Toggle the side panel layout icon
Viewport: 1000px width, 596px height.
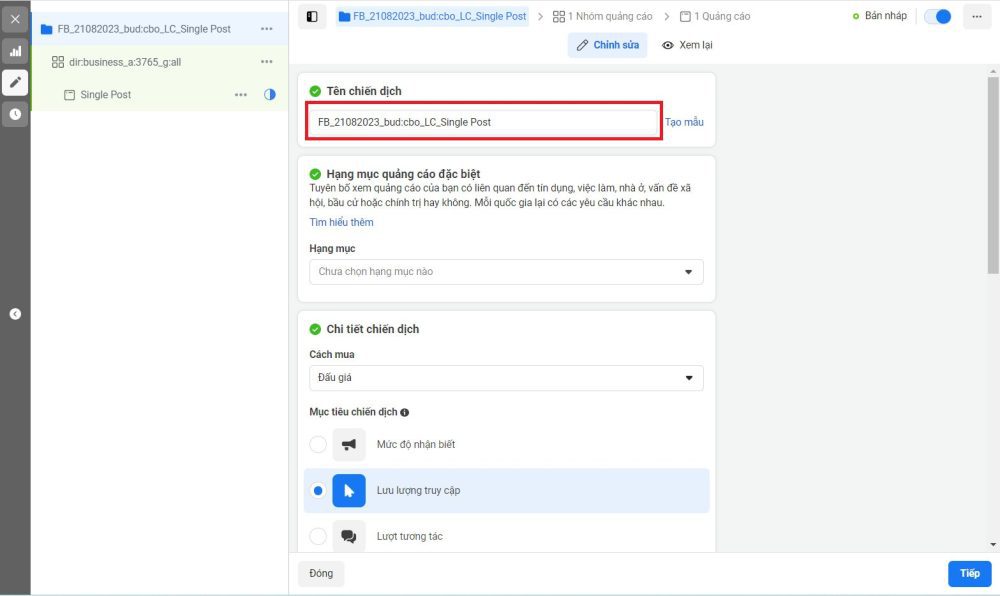coord(312,17)
